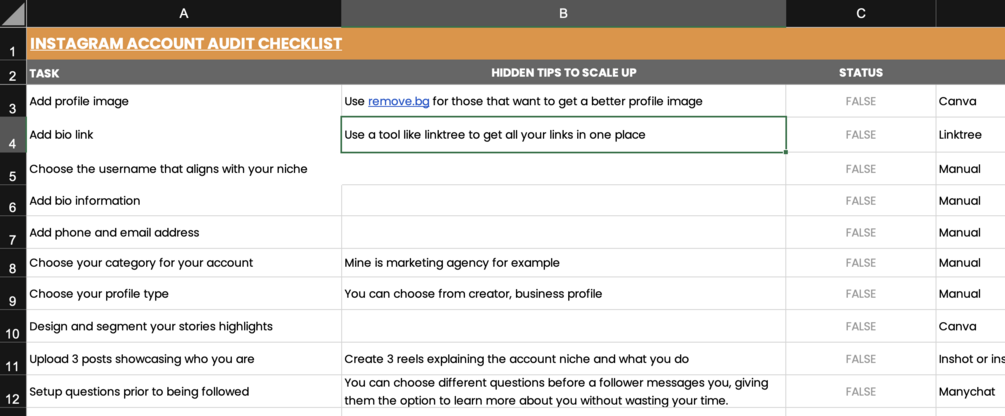1005x416 pixels.
Task: Select the HIDDEN TIPS TO SCALE UP header
Action: coord(563,73)
